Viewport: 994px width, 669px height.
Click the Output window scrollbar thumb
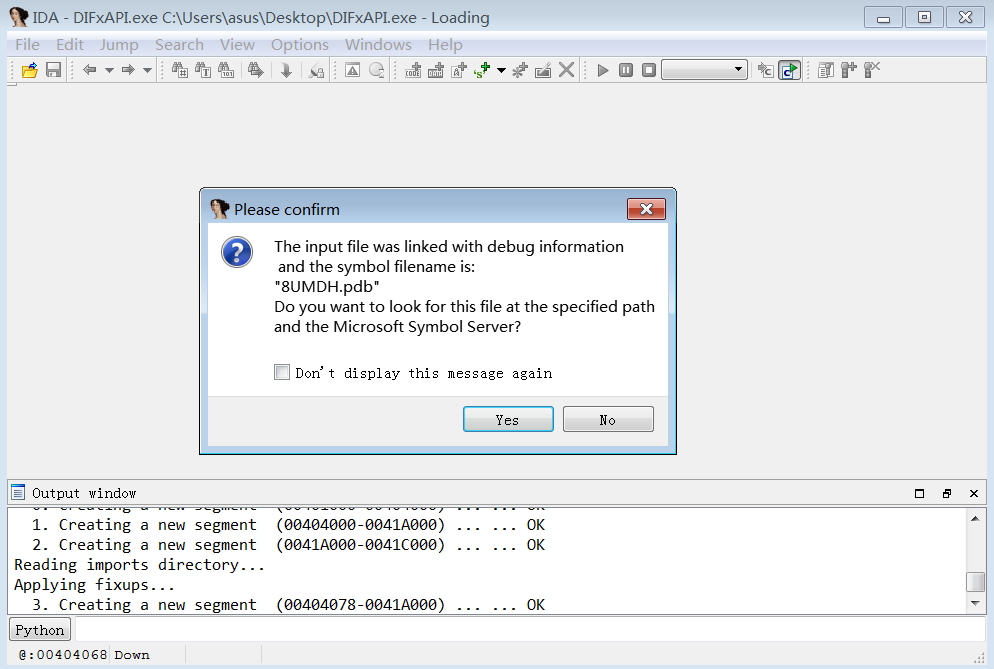pos(975,581)
